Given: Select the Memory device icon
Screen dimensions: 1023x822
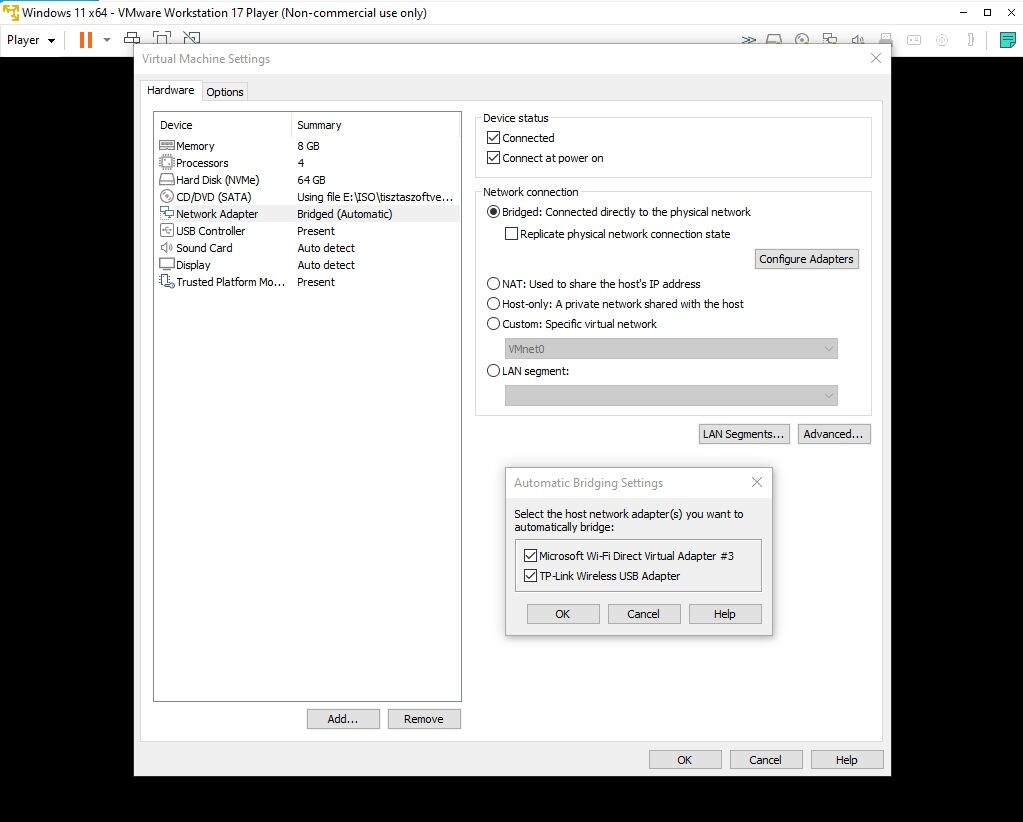Looking at the screenshot, I should click(167, 145).
